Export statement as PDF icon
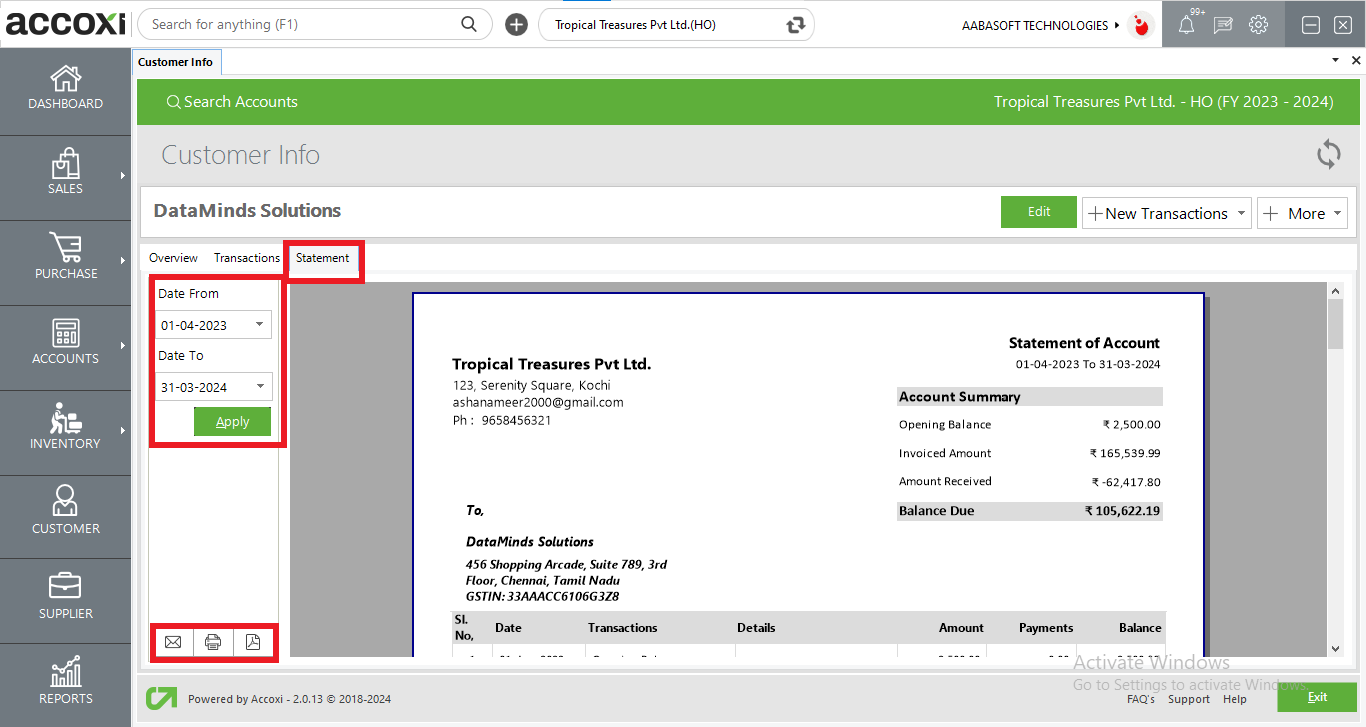The height and width of the screenshot is (727, 1366). (x=253, y=642)
